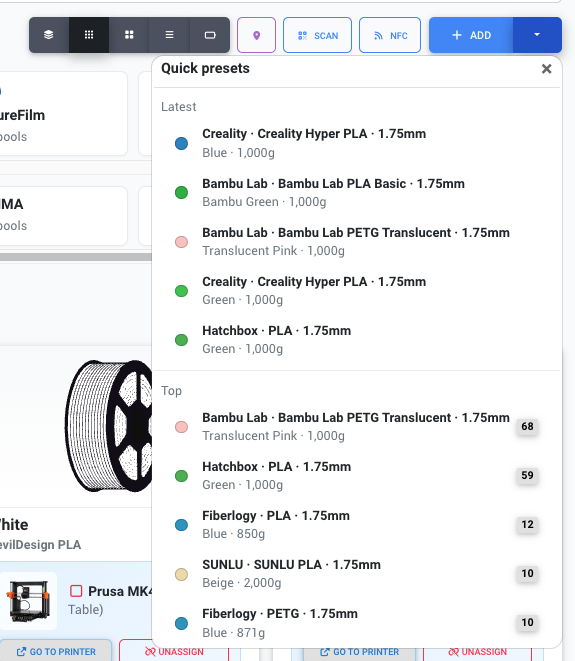
Task: Go to printer for Prusa MK4
Action: point(56,652)
